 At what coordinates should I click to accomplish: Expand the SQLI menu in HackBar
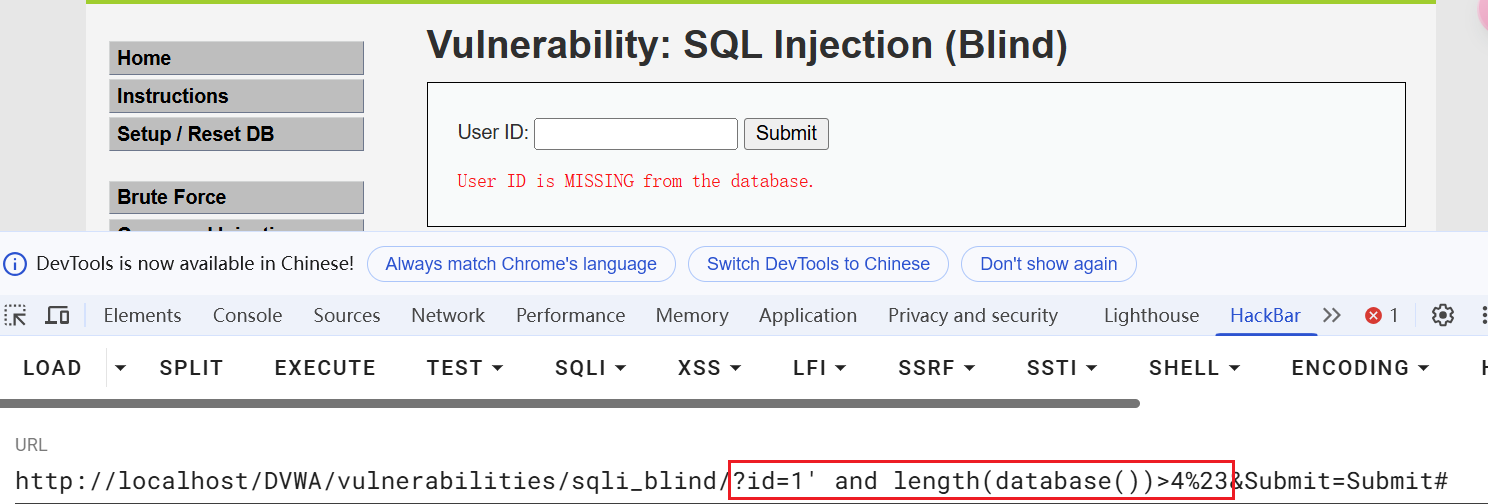(590, 368)
